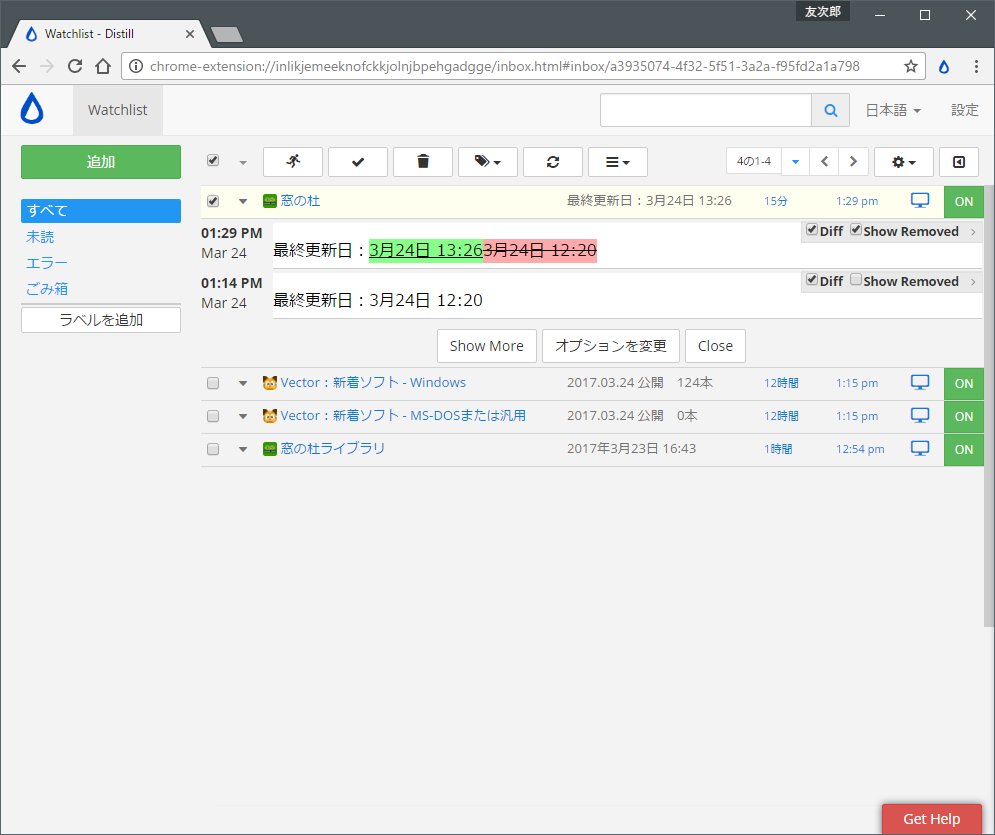Toggle Diff checkbox for 01:14 PM entry

coord(812,279)
